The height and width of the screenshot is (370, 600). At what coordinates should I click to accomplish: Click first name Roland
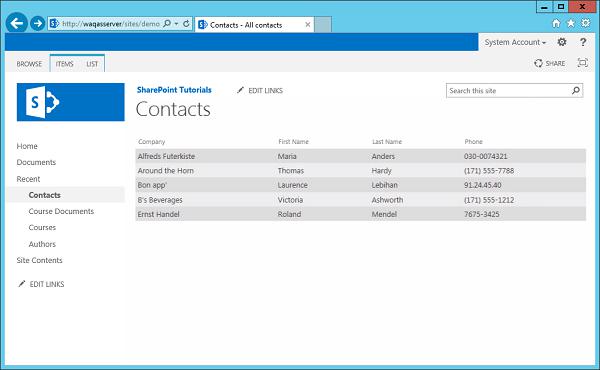[x=289, y=214]
